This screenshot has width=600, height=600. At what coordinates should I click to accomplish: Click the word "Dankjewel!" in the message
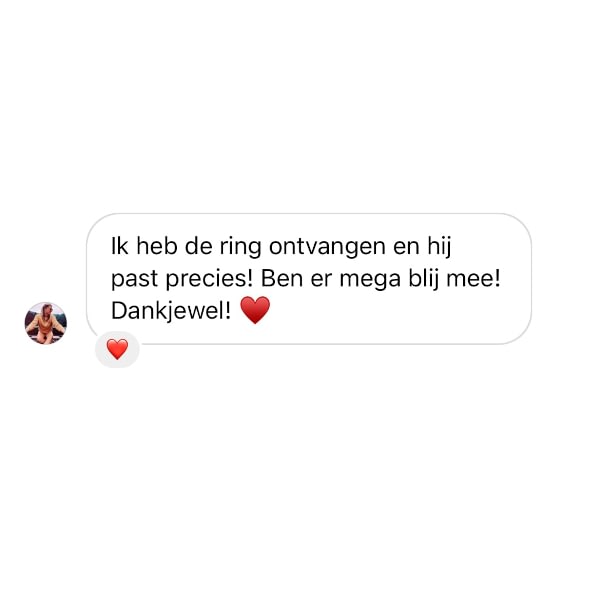tap(171, 311)
